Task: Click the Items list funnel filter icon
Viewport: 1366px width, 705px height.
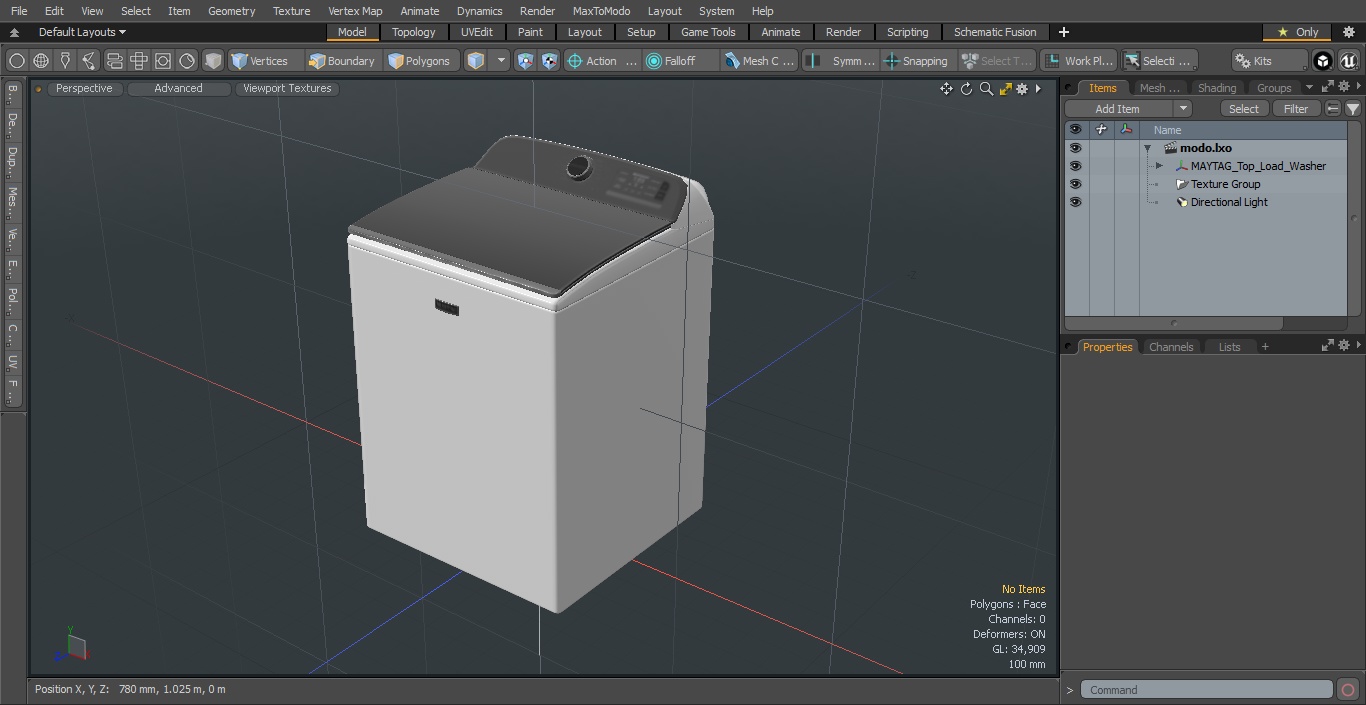Action: pyautogui.click(x=1352, y=109)
